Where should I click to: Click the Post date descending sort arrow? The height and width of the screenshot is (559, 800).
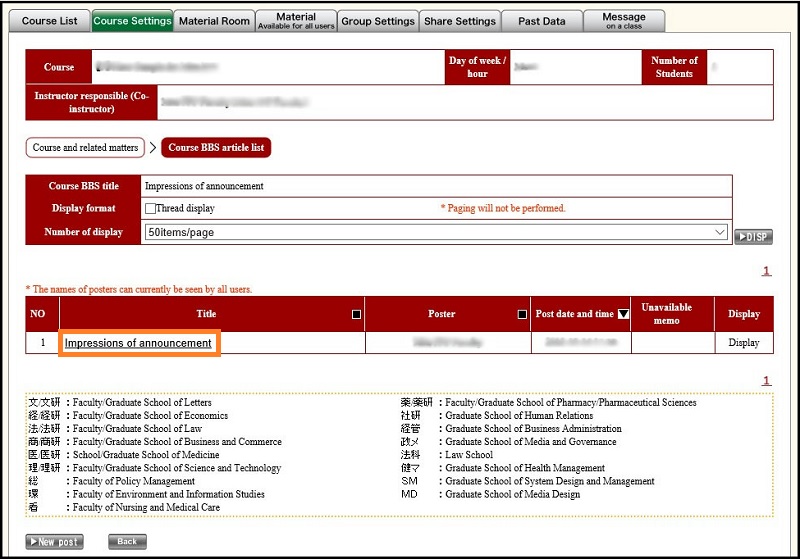pyautogui.click(x=623, y=315)
